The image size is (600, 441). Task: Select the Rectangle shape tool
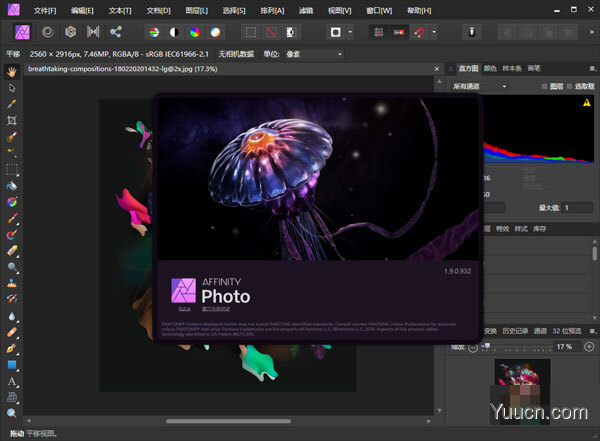pyautogui.click(x=12, y=365)
